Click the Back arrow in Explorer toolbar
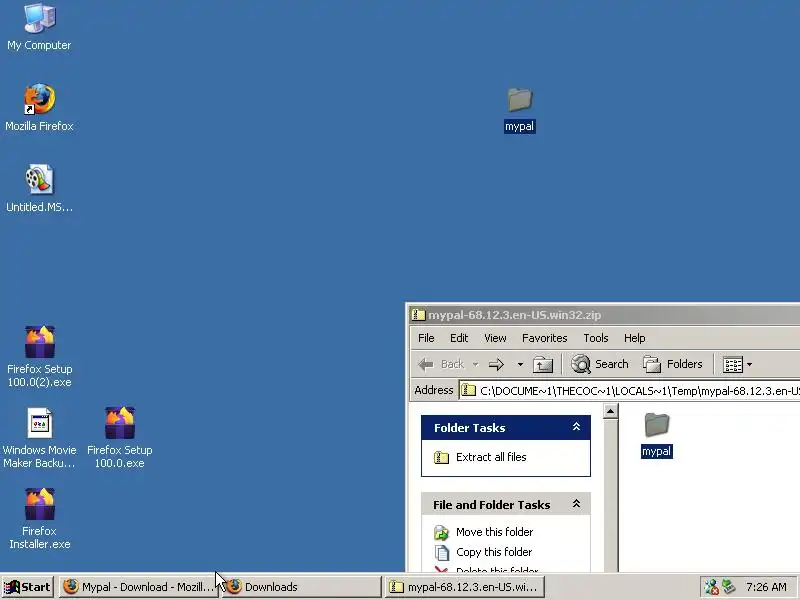 click(x=426, y=364)
